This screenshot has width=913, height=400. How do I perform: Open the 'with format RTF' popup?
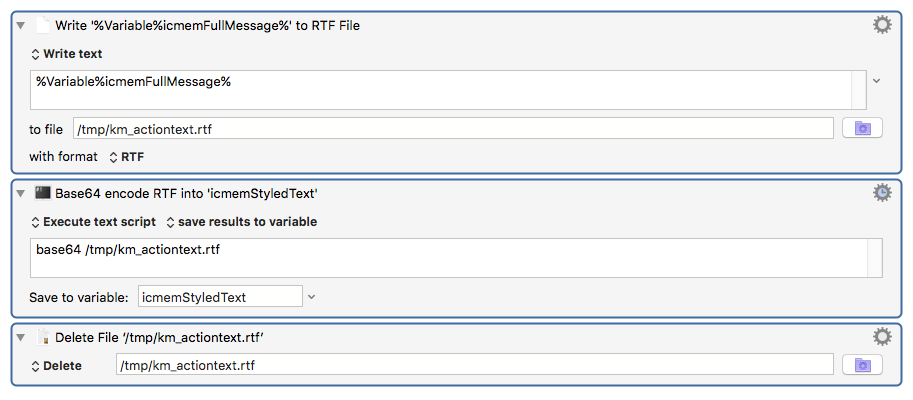coord(126,157)
